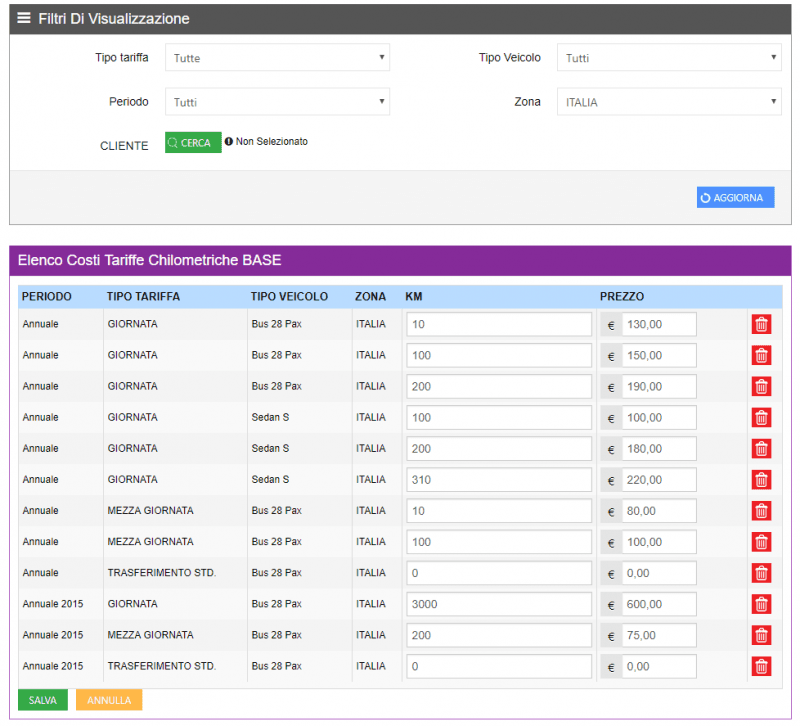
Task: Cancel edits with the ANNULLA button
Action: pyautogui.click(x=109, y=700)
